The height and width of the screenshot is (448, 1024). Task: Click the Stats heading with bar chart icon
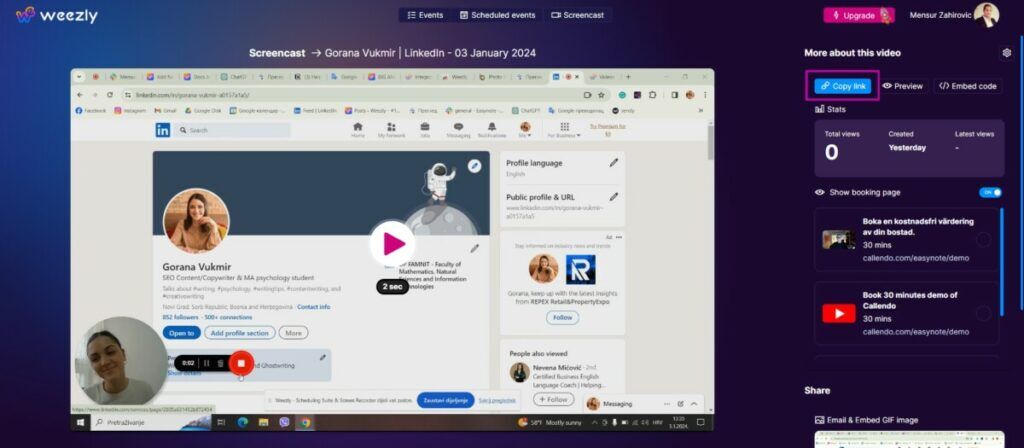point(830,109)
